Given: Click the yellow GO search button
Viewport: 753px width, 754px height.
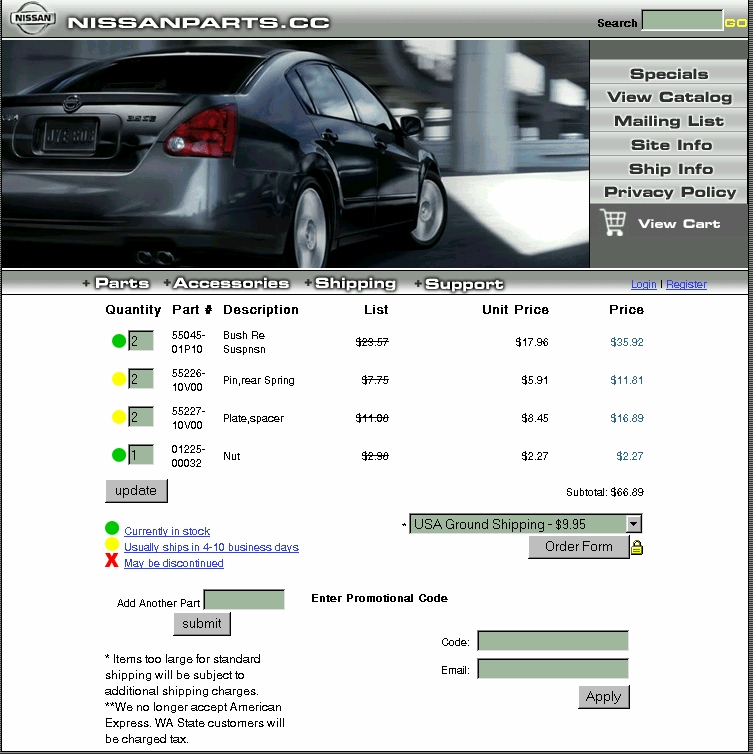Looking at the screenshot, I should (735, 23).
